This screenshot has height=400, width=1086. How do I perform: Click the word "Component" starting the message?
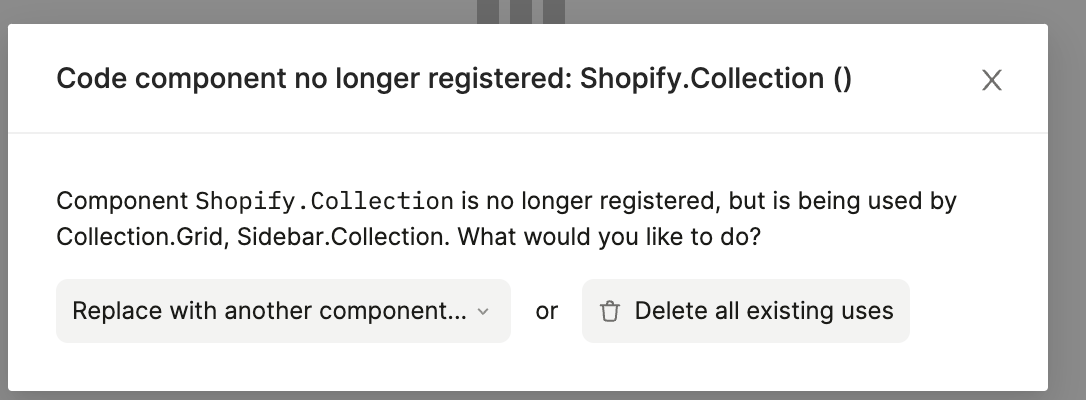tap(122, 201)
